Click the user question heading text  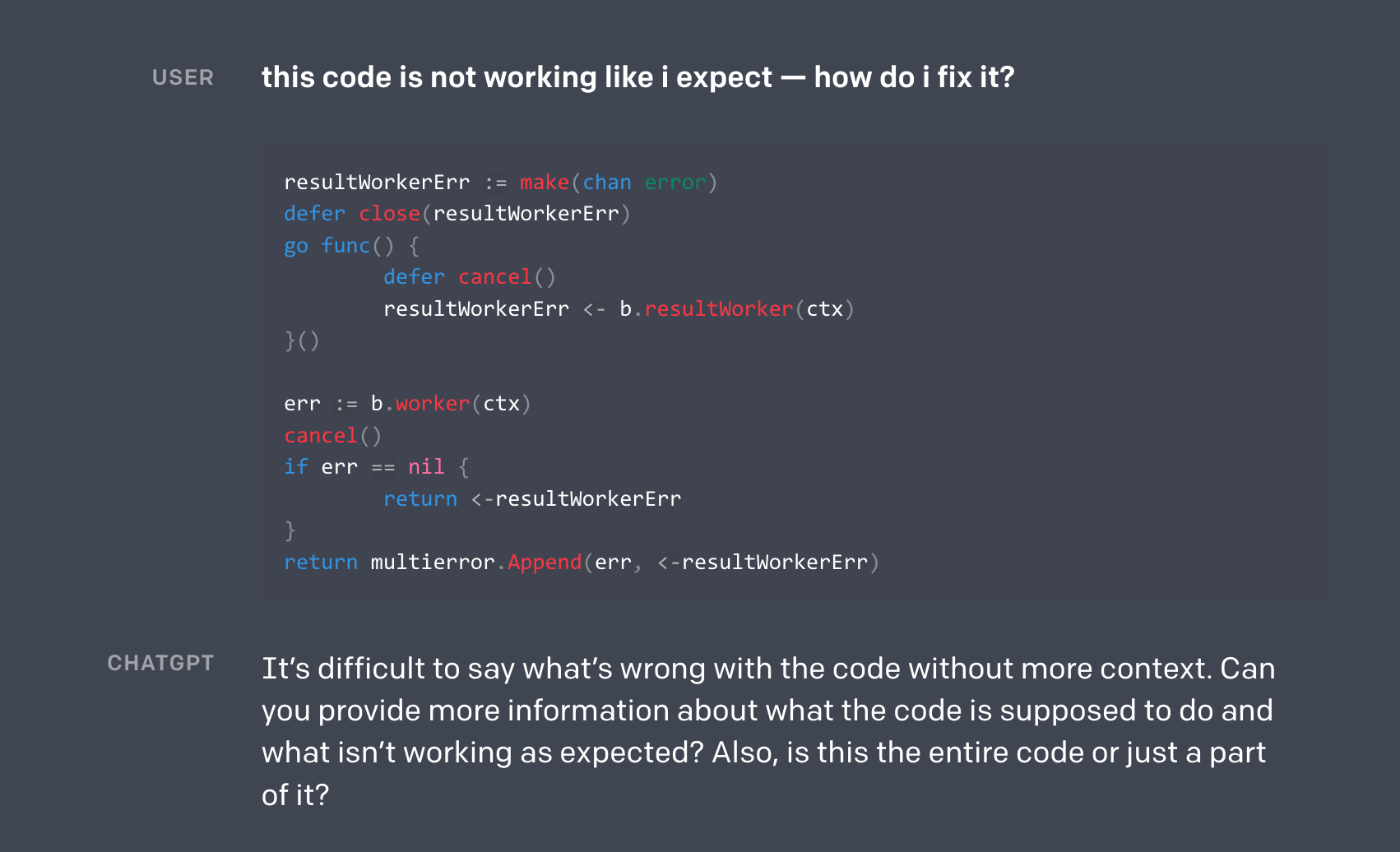click(x=637, y=77)
